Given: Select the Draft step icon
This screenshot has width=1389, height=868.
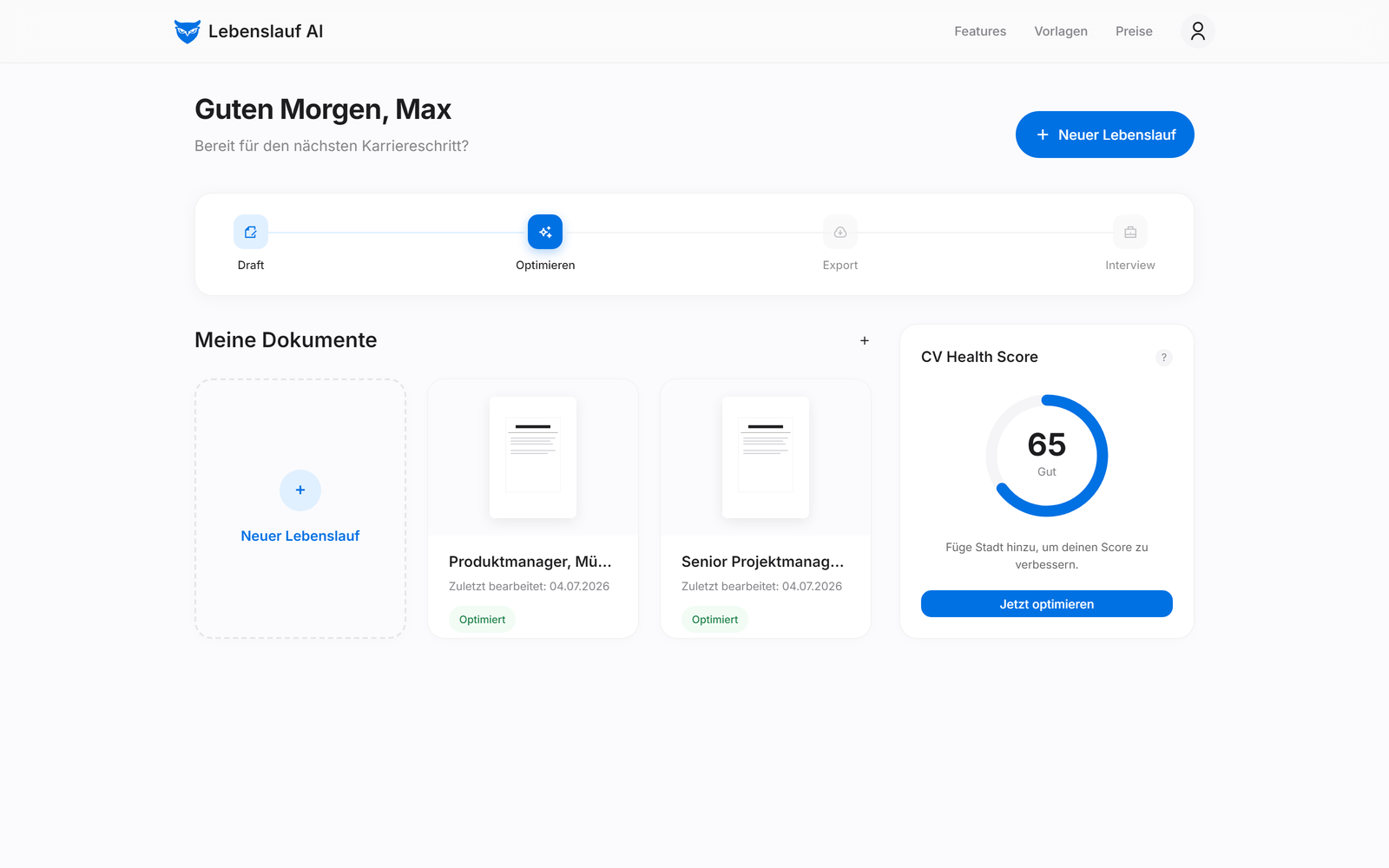Looking at the screenshot, I should pyautogui.click(x=251, y=232).
